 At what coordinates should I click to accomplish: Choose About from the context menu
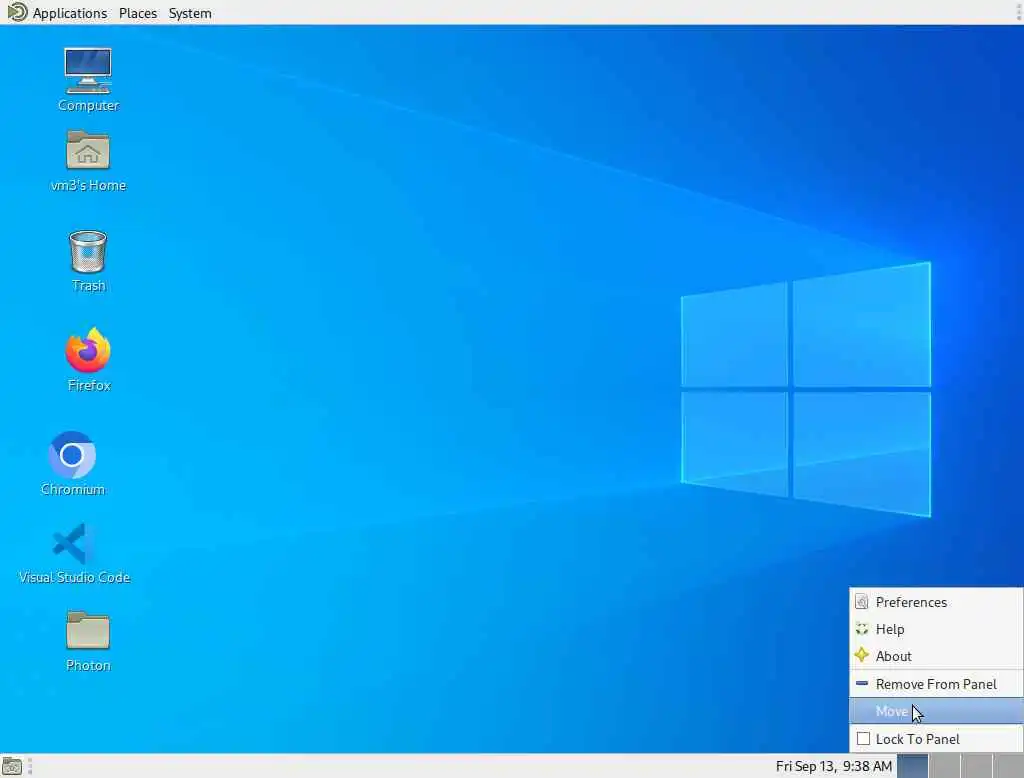pyautogui.click(x=936, y=656)
